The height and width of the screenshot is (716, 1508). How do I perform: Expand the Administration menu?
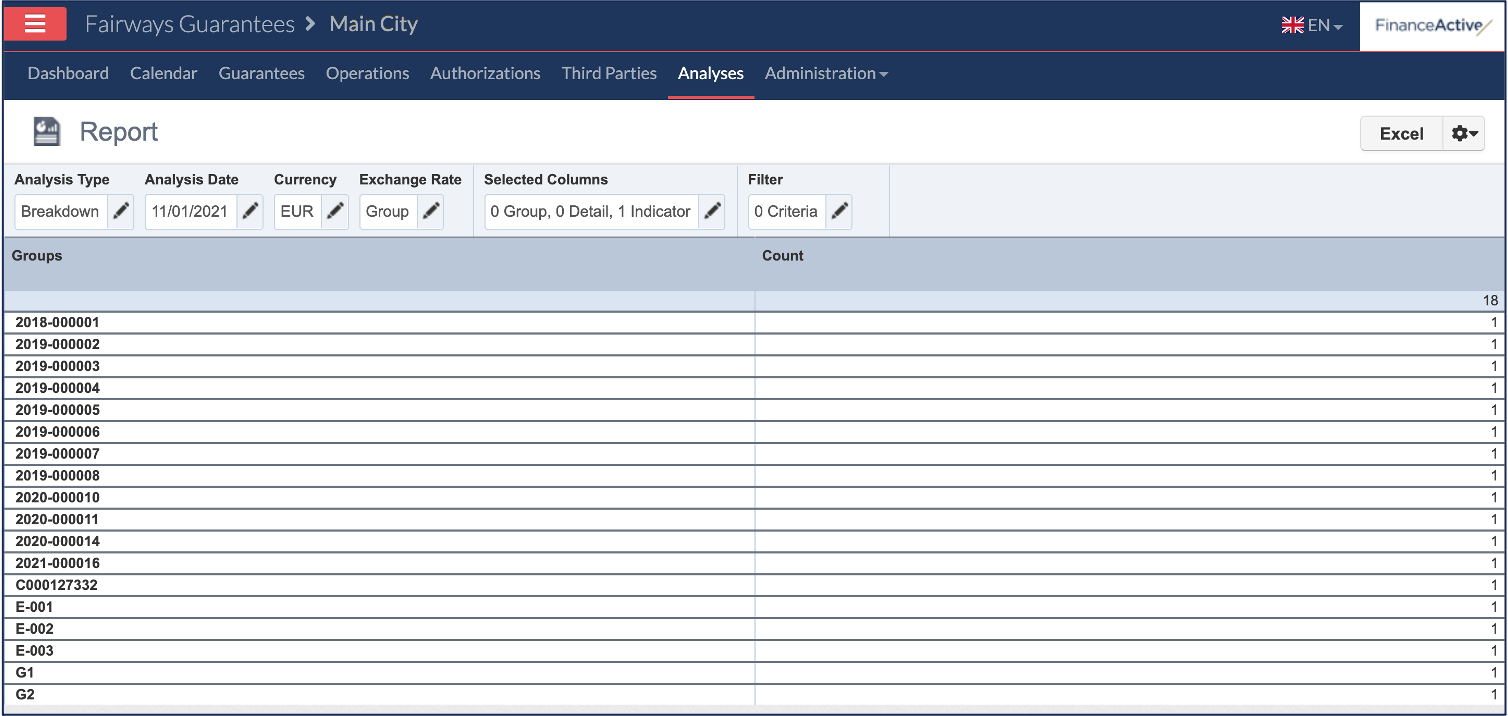coord(825,73)
